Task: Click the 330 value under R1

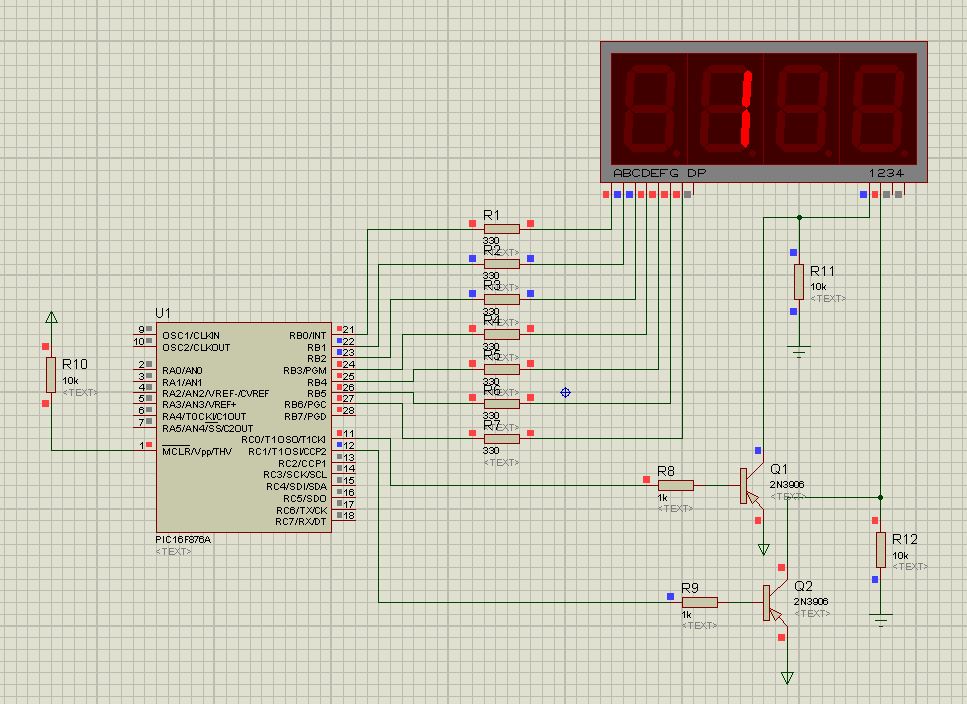Action: click(491, 241)
